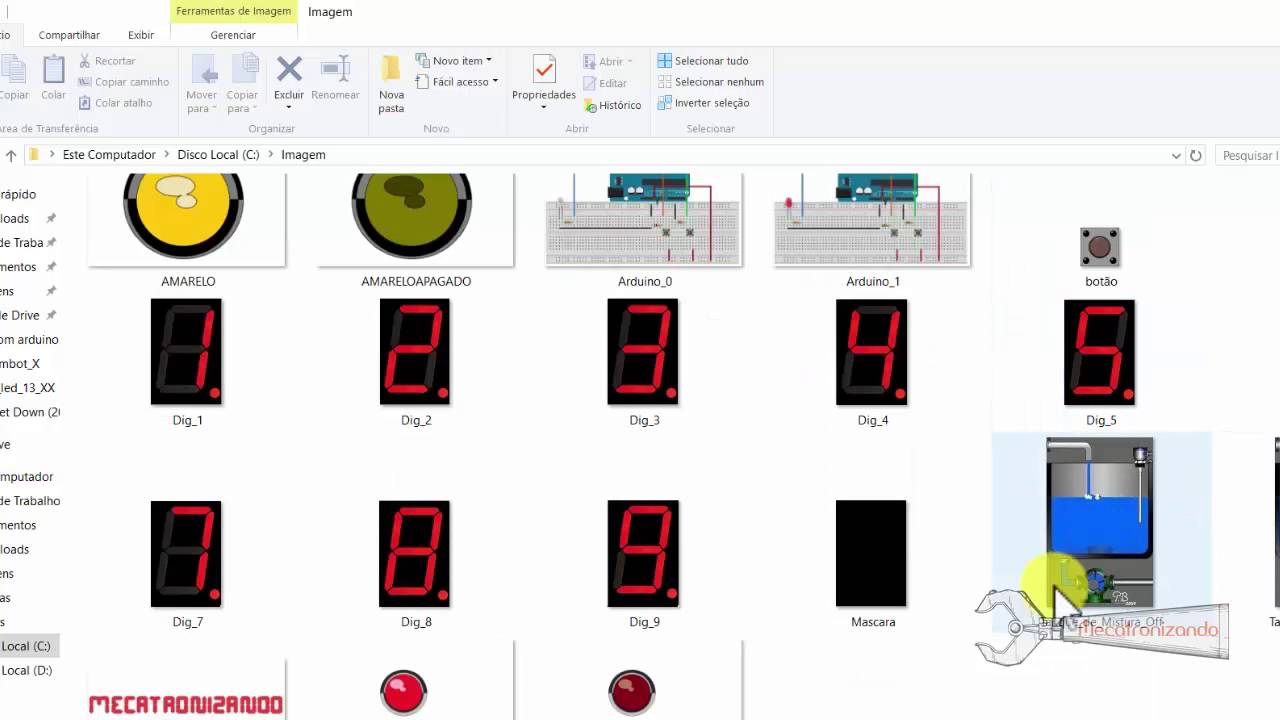
Task: Switch to the Compartilhar tab
Action: (x=69, y=35)
